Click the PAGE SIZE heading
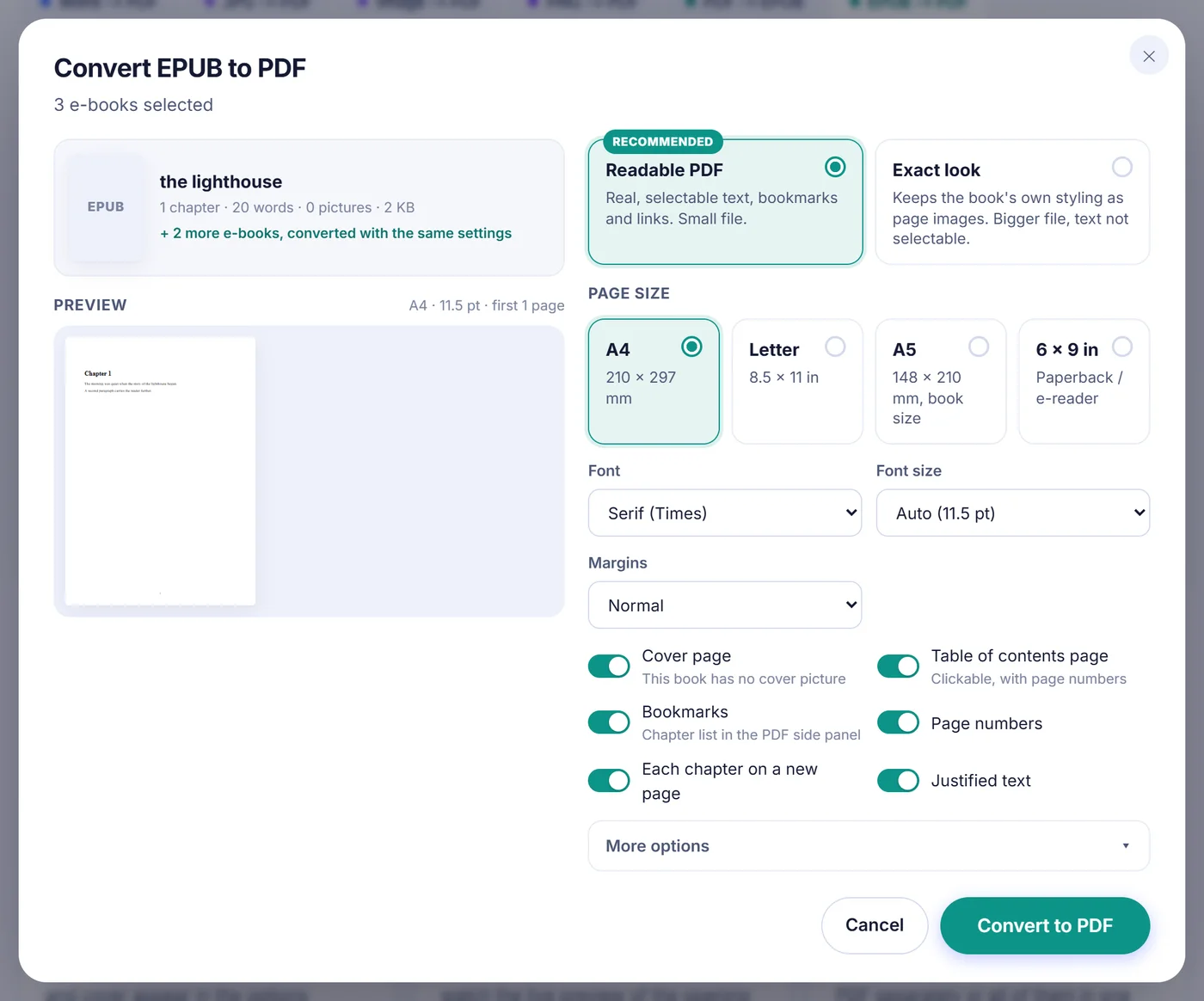The width and height of the screenshot is (1204, 1001). coord(629,293)
